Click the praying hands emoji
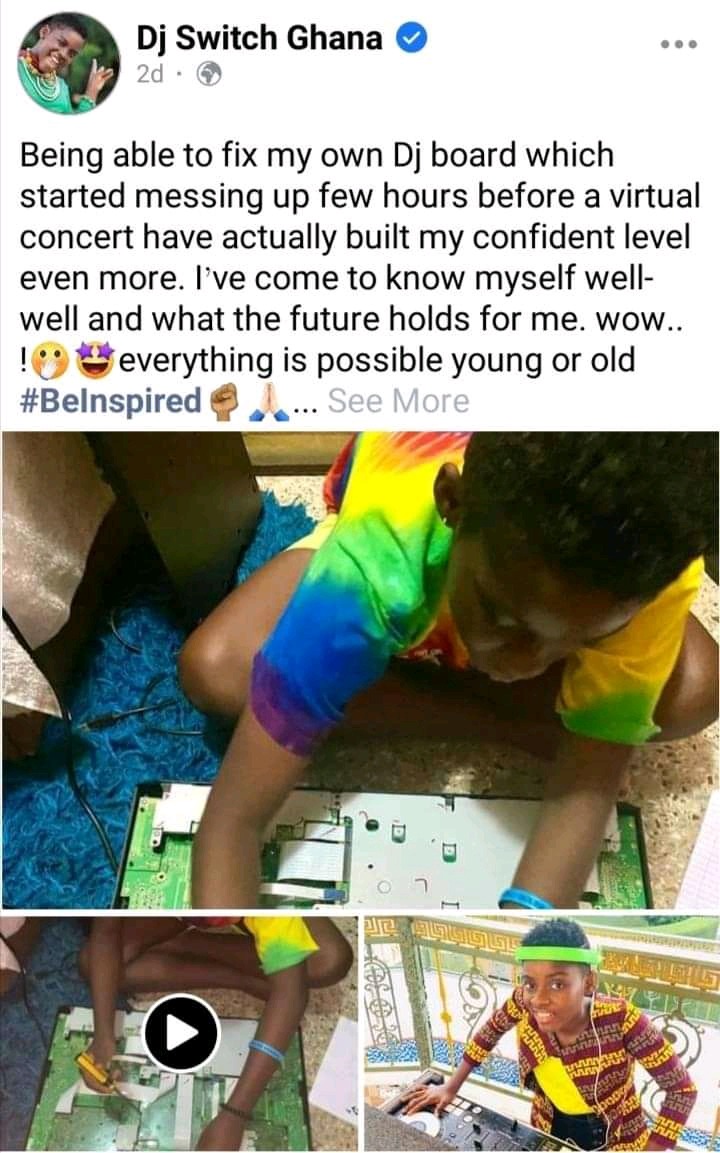 point(269,402)
